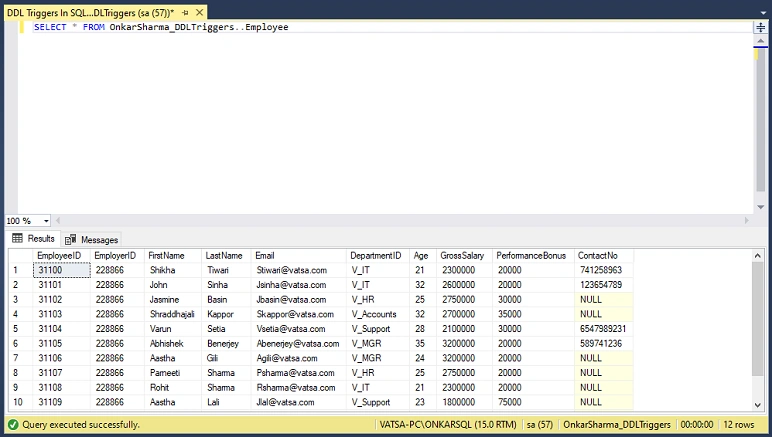Click the Age column header
772x437 pixels.
click(423, 256)
